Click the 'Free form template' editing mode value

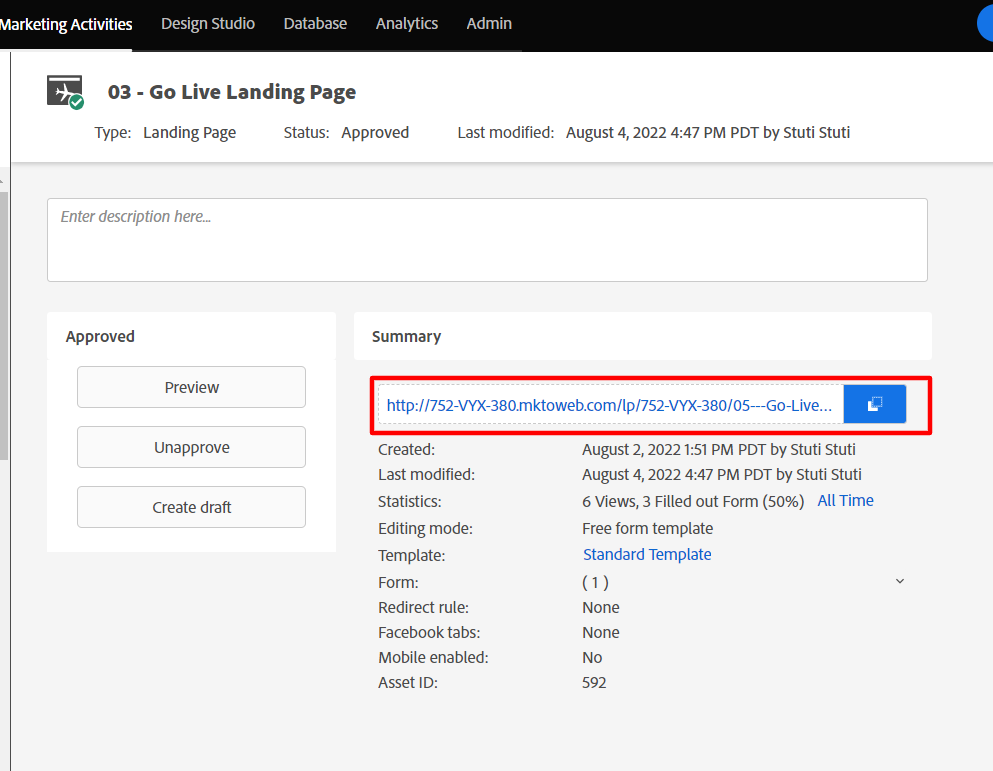point(647,528)
